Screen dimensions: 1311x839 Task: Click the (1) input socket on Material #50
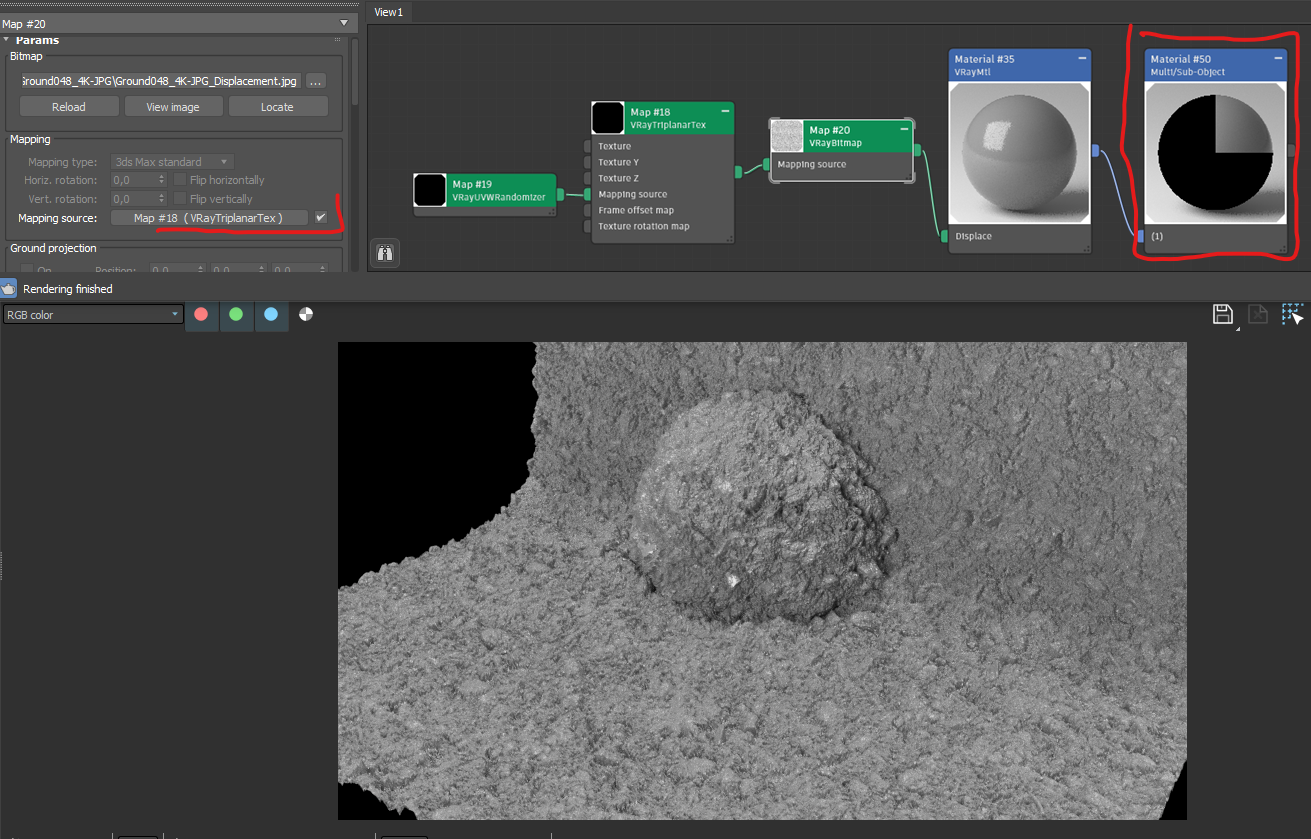coord(1140,236)
